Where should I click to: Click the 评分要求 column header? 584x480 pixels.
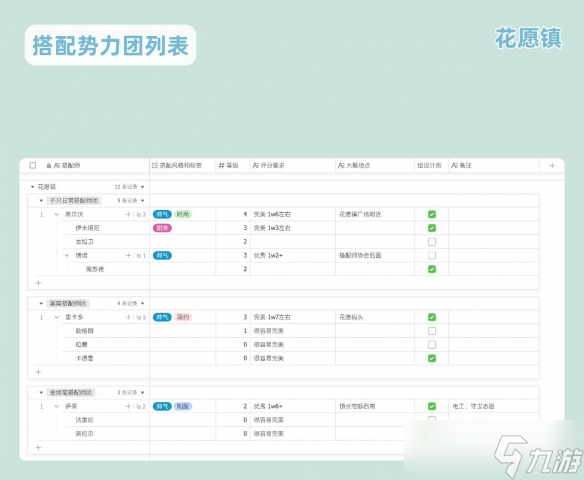point(293,165)
